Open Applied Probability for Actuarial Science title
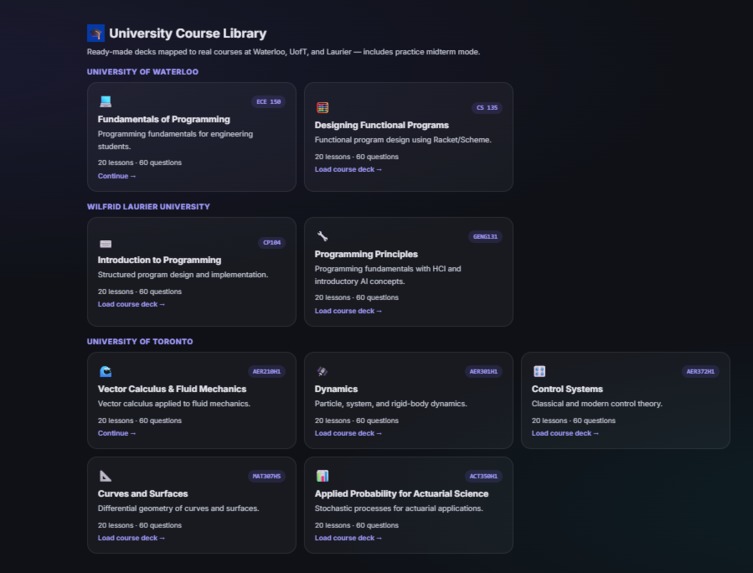This screenshot has height=573, width=753. 401,493
